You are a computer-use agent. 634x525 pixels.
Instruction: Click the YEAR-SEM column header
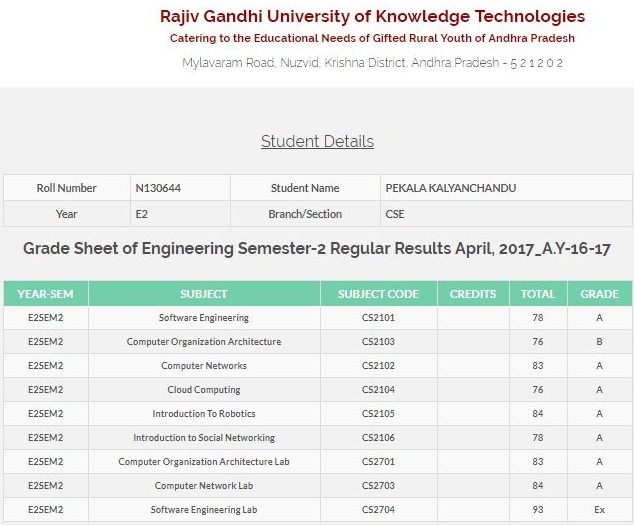46,294
